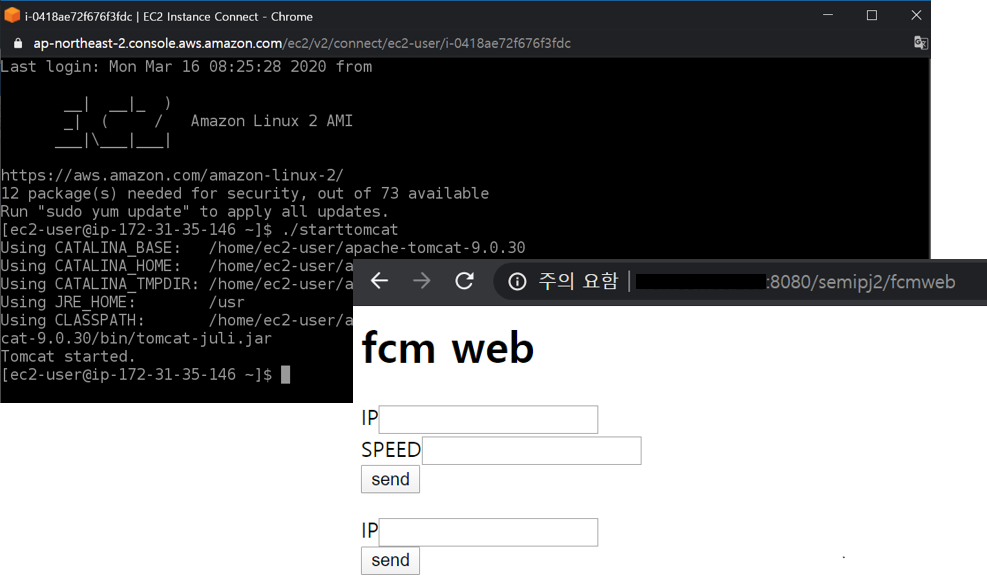Click the minimize button on the Chrome window
The image size is (987, 584).
(x=827, y=14)
